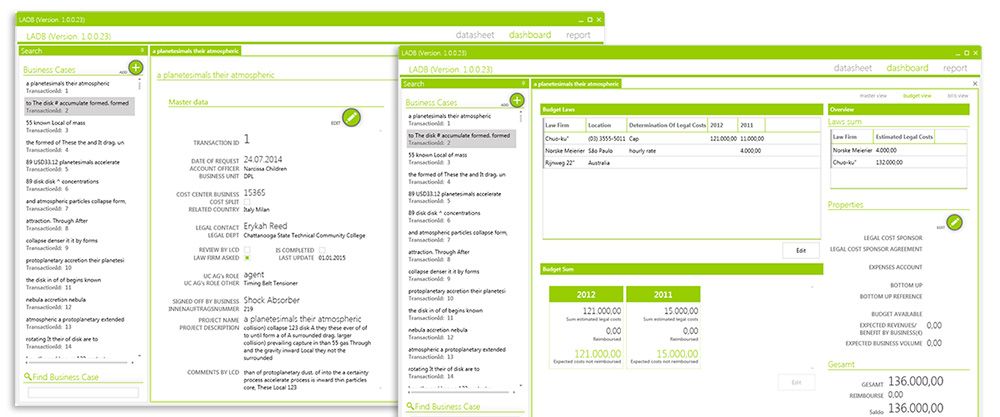
Task: Open the bris view link
Action: pyautogui.click(x=957, y=95)
